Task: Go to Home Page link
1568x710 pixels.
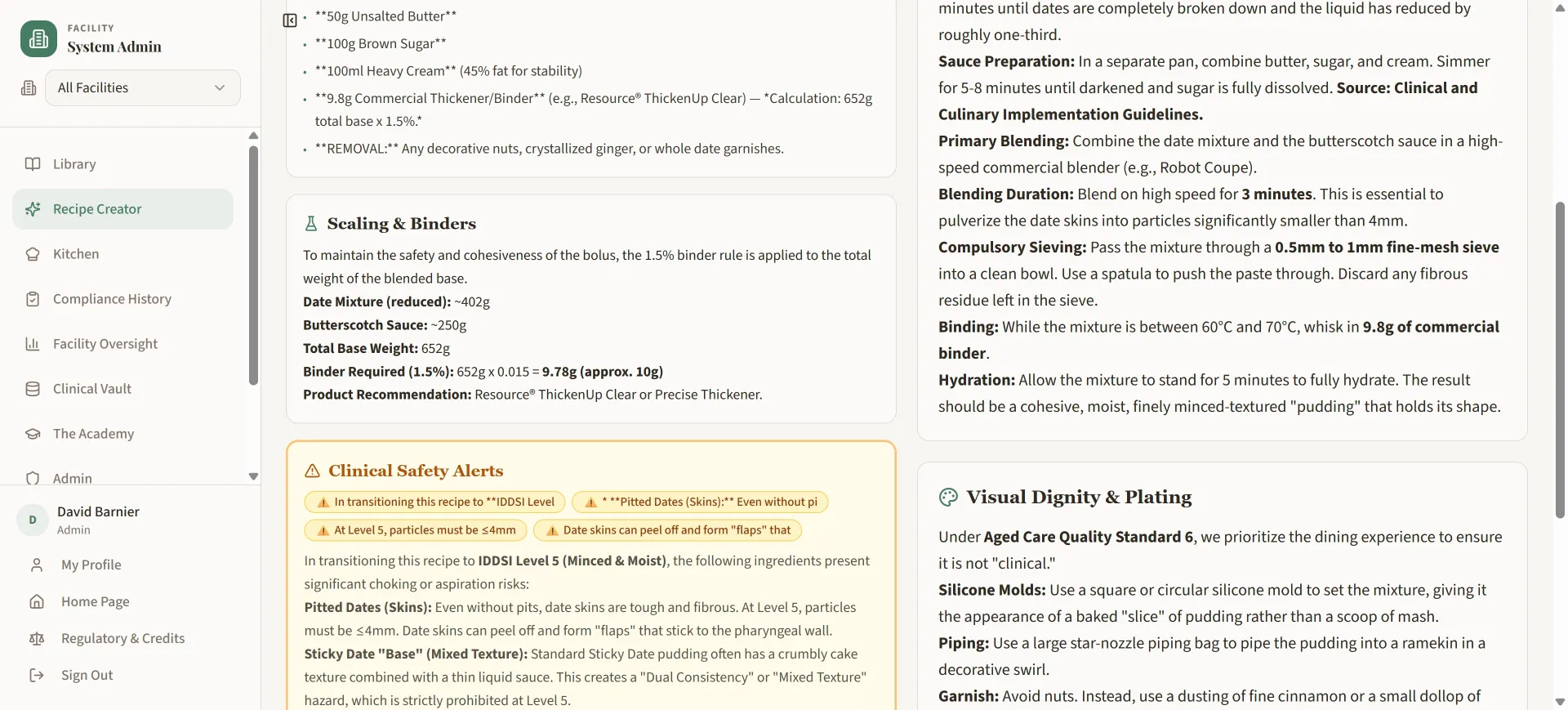Action: (x=95, y=601)
